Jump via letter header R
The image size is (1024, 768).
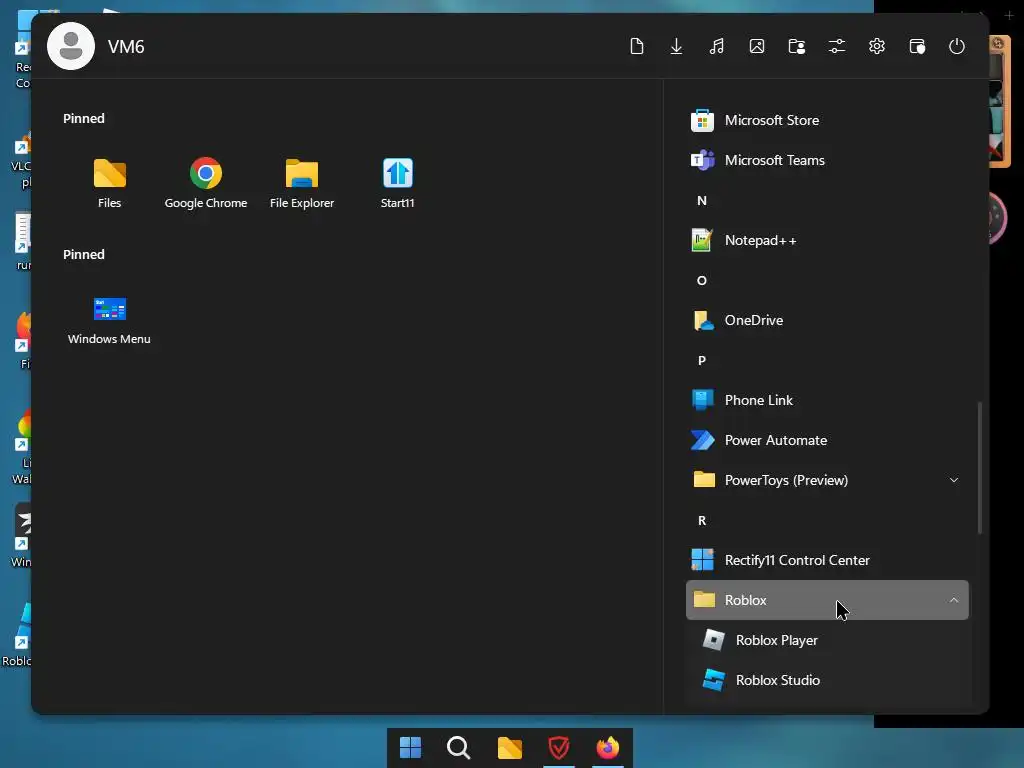pyautogui.click(x=702, y=520)
